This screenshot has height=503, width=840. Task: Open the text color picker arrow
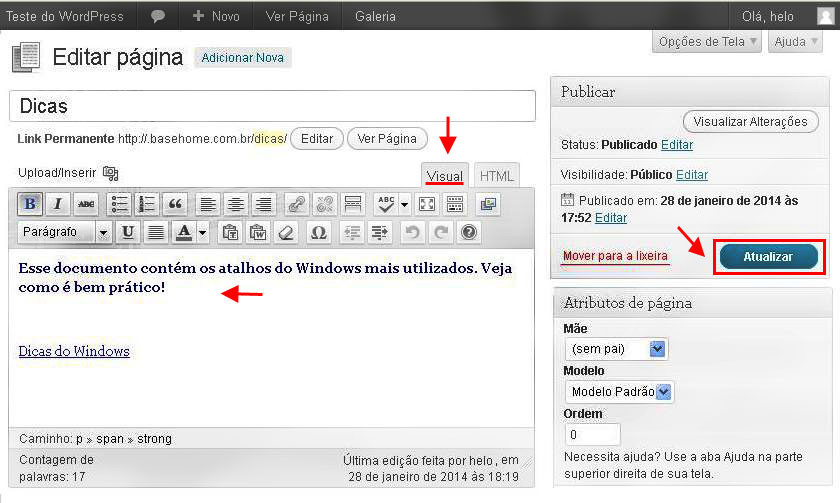pos(203,233)
